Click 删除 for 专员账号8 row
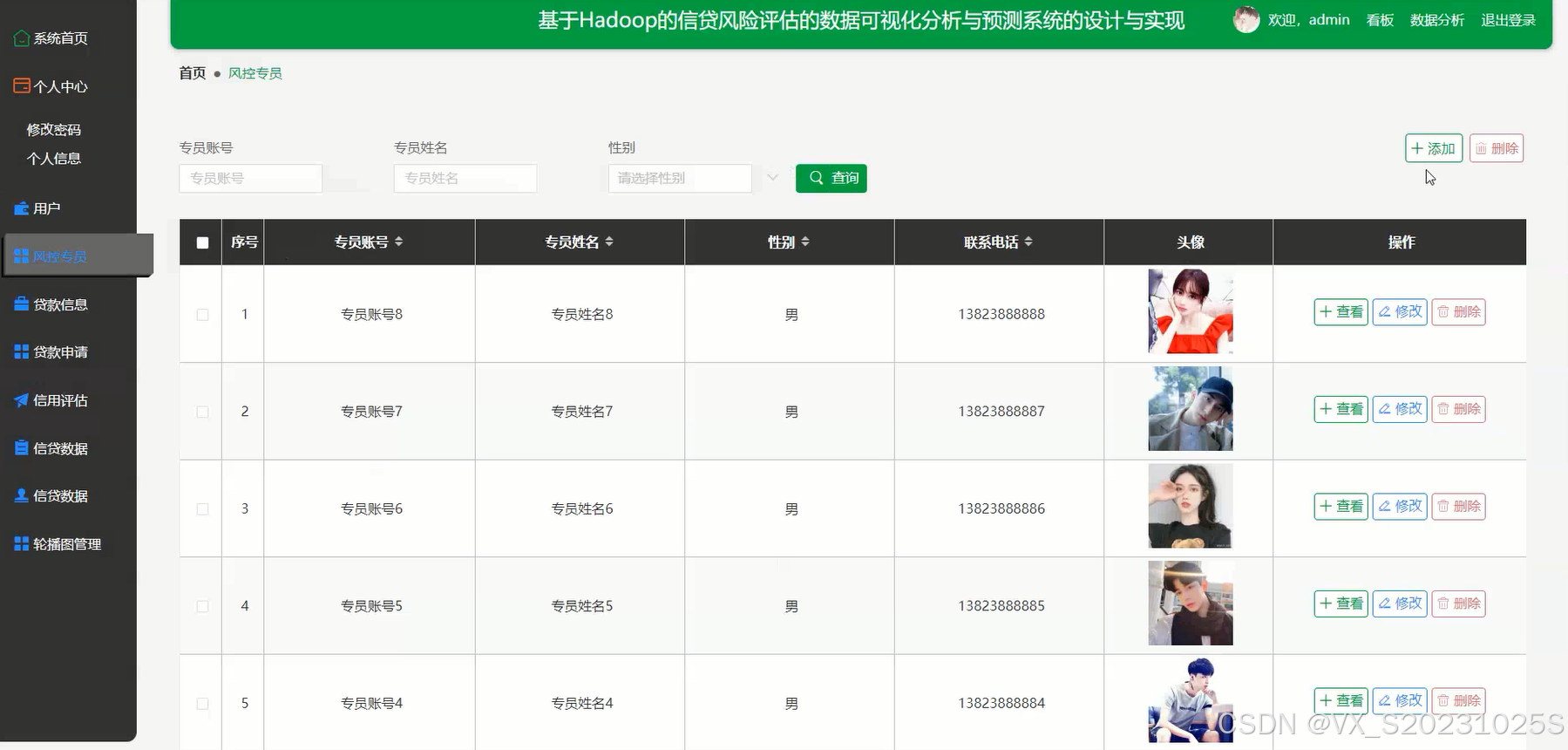This screenshot has width=1568, height=750. [x=1459, y=311]
